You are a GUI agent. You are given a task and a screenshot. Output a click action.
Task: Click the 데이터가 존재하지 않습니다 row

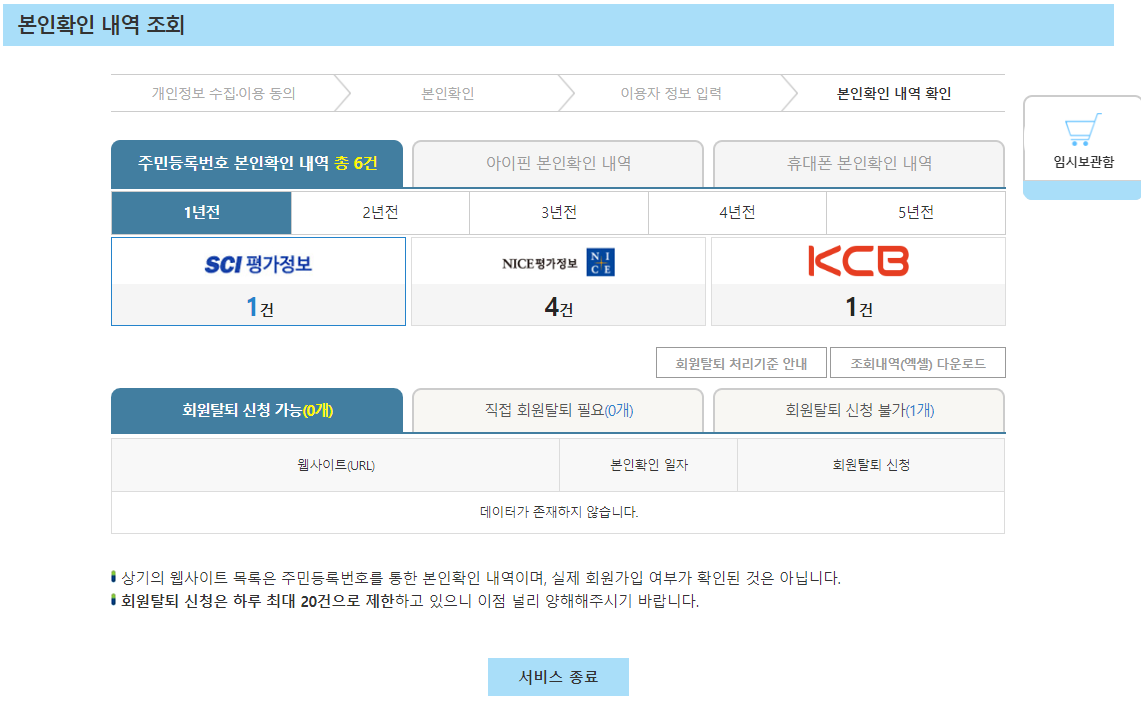pyautogui.click(x=558, y=512)
